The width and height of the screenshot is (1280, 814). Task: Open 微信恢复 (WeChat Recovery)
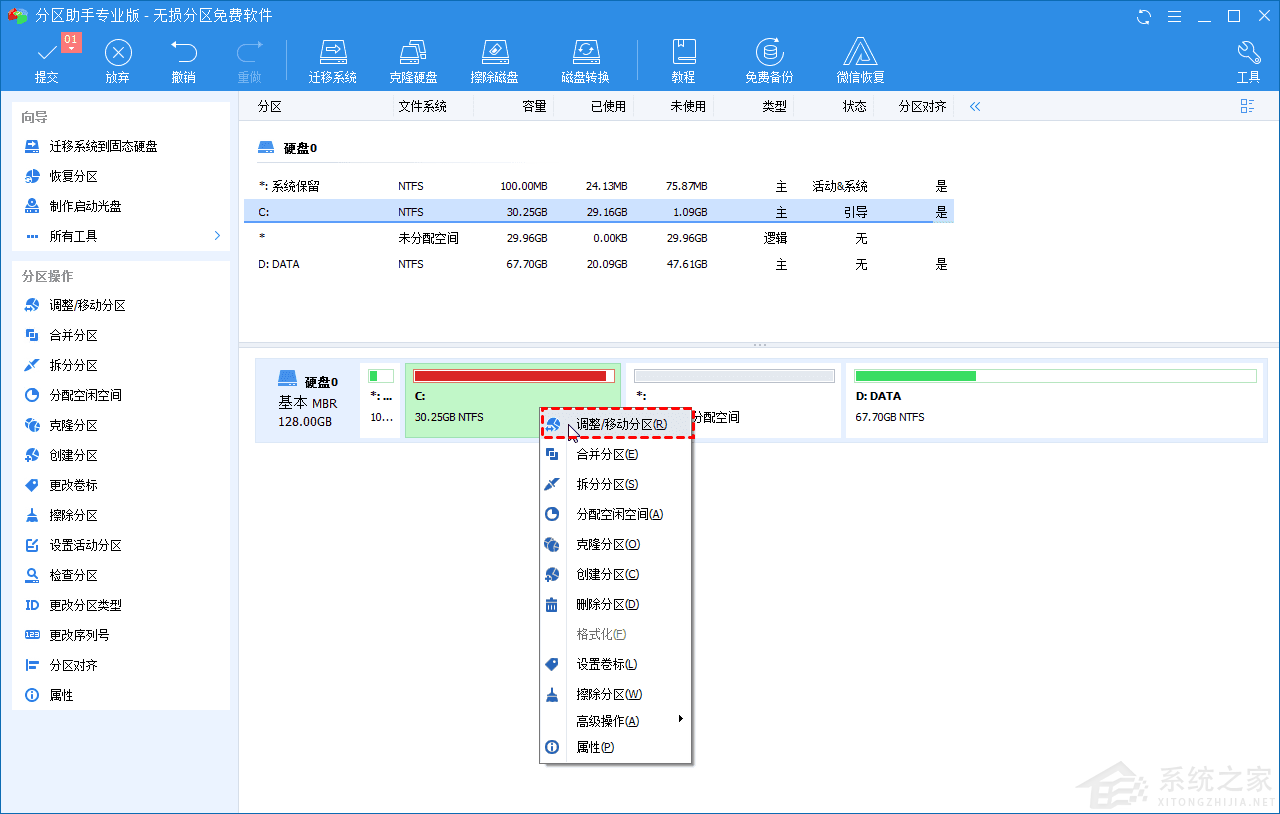point(859,58)
